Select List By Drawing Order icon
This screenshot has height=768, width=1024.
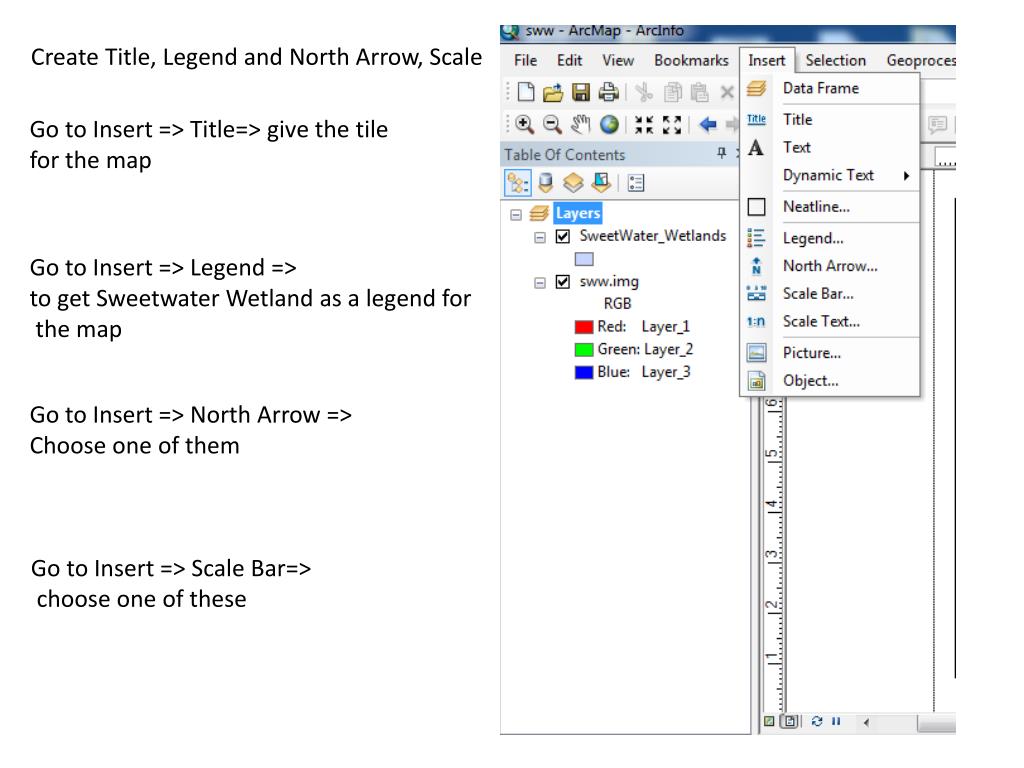click(518, 183)
